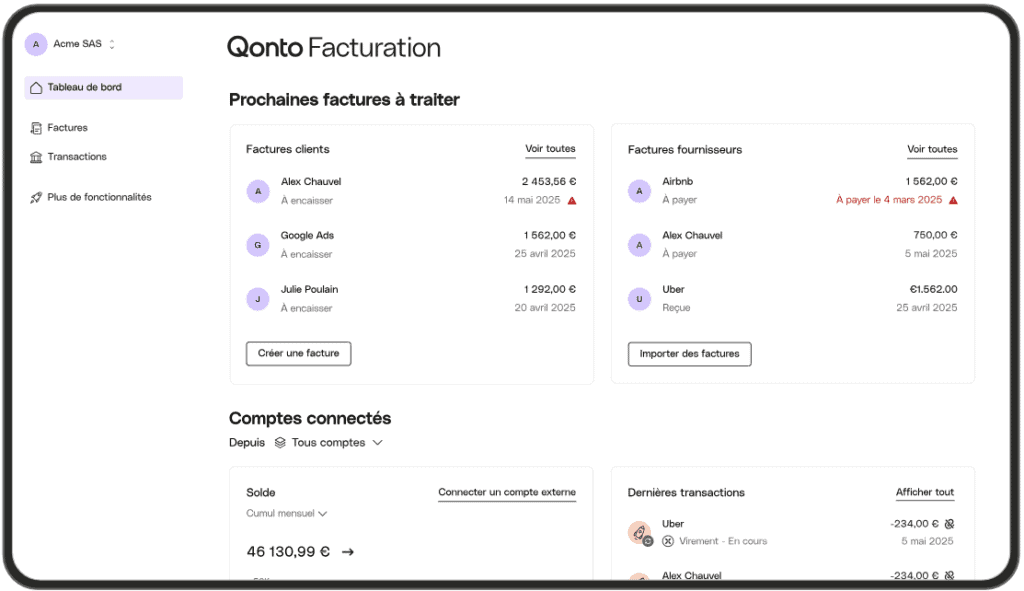Click the Julie Poulain avatar icon
Screen dimensions: 1024x591
[258, 299]
